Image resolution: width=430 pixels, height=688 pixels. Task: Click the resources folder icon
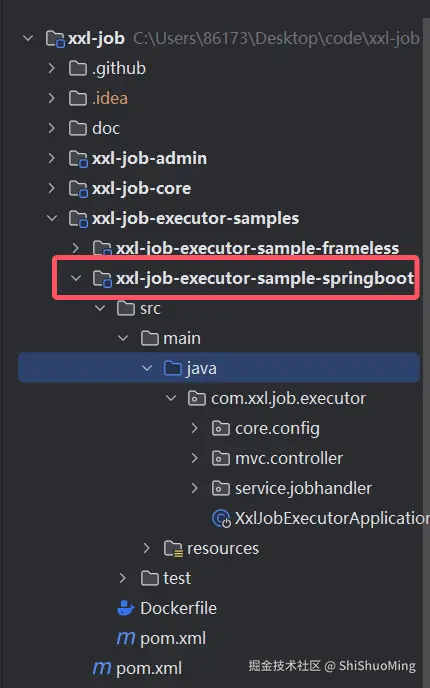click(173, 548)
